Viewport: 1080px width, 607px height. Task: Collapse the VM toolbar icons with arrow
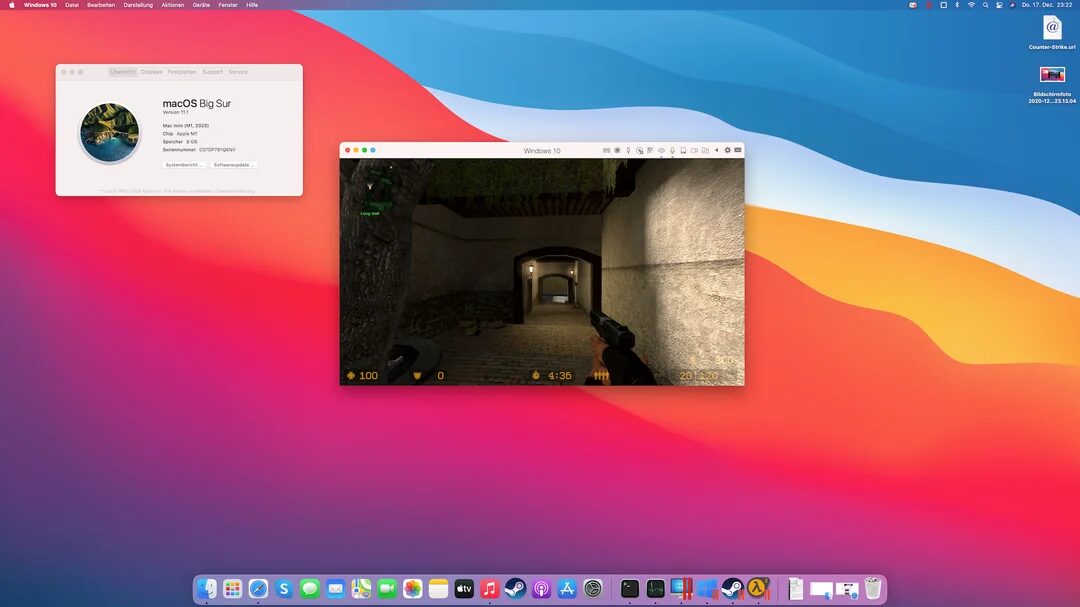point(716,150)
